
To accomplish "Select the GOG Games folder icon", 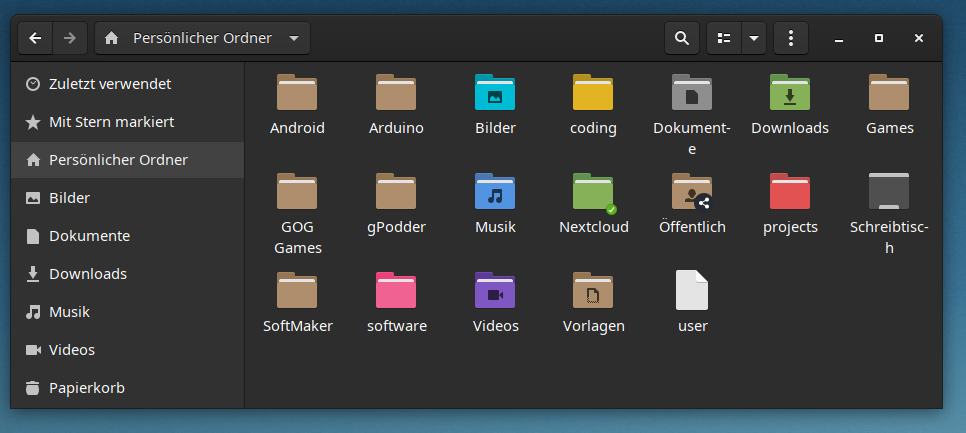I will click(x=297, y=192).
